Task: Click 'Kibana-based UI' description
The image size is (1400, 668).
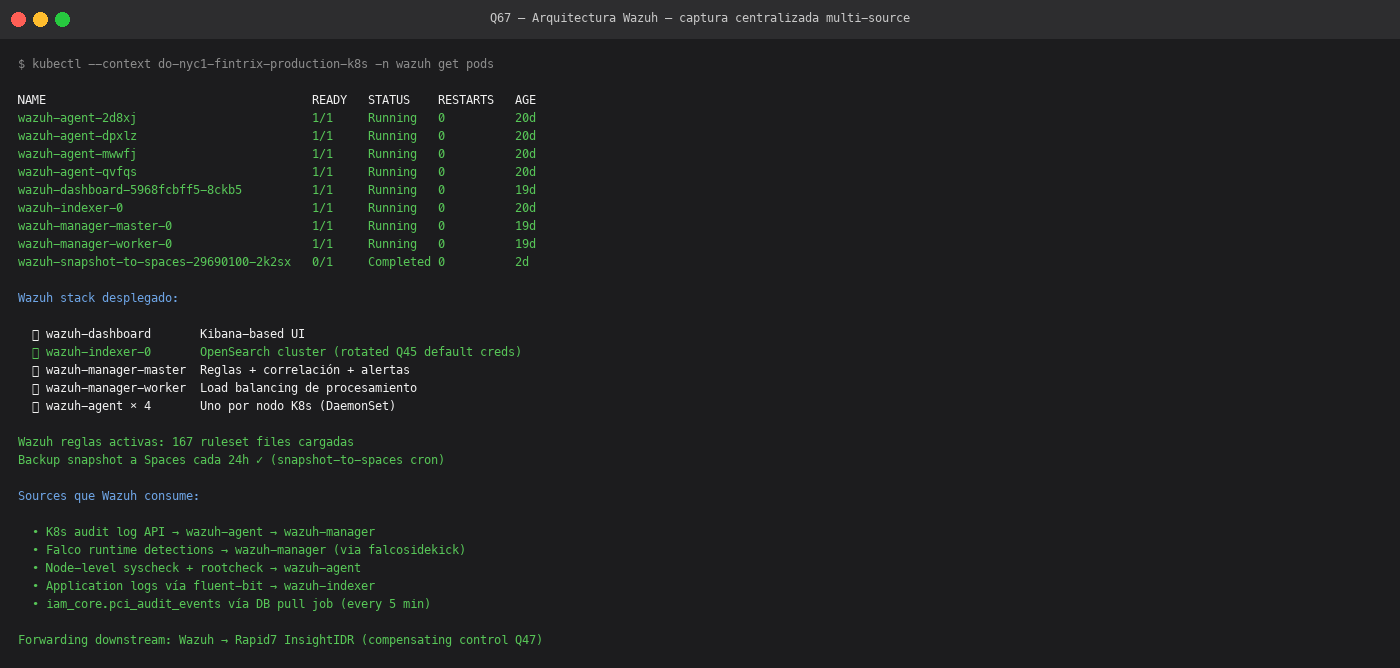Action: [x=252, y=334]
